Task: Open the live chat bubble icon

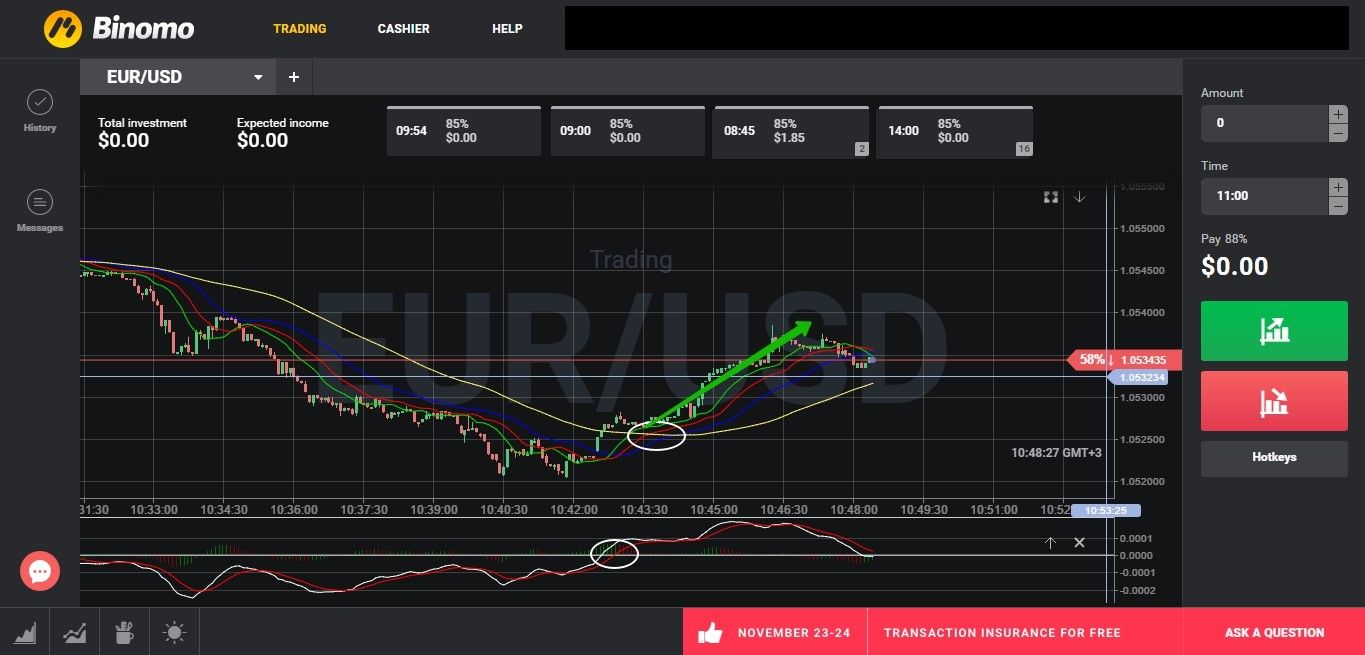Action: 40,571
